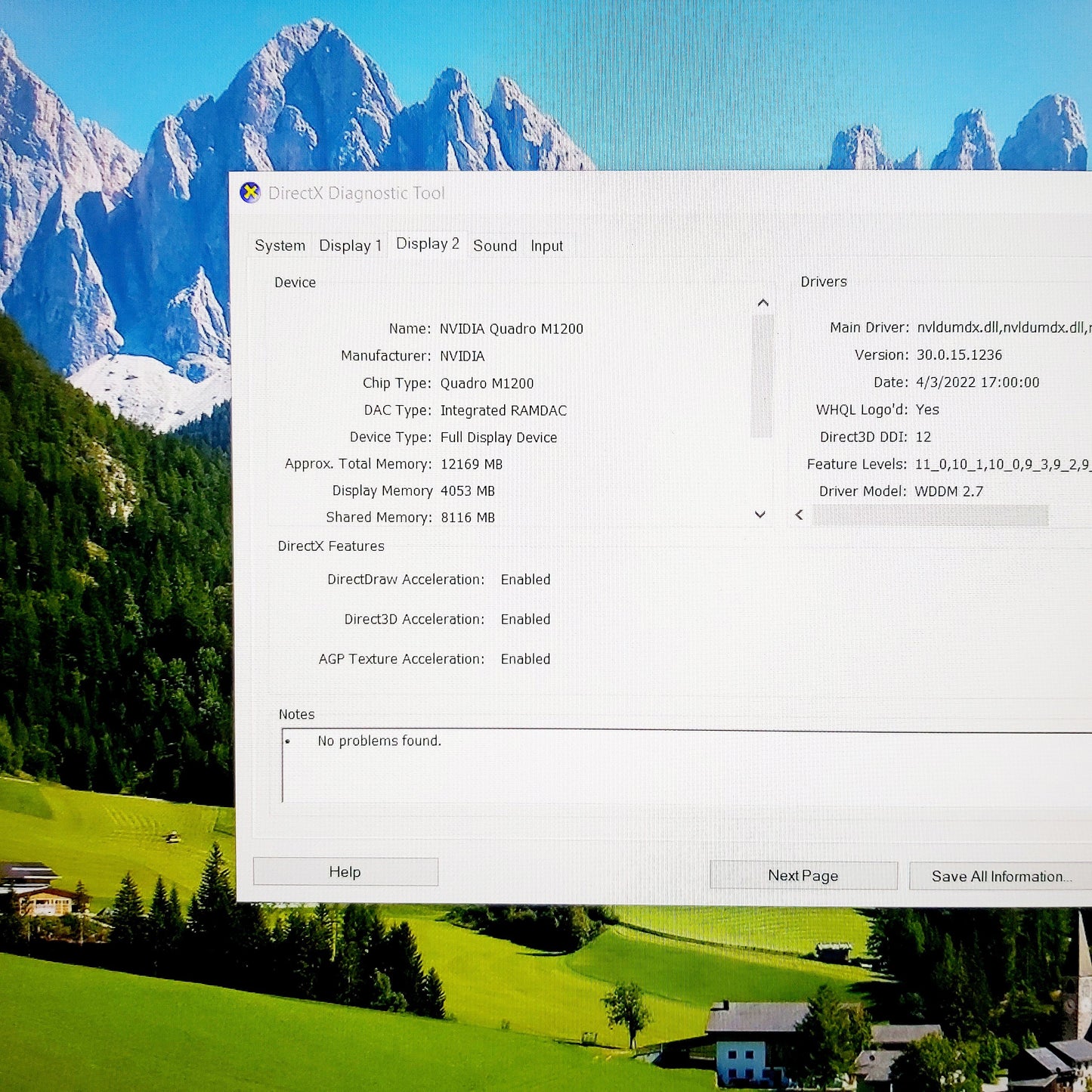Screen dimensions: 1092x1092
Task: Go to the Sound tab
Action: point(495,246)
